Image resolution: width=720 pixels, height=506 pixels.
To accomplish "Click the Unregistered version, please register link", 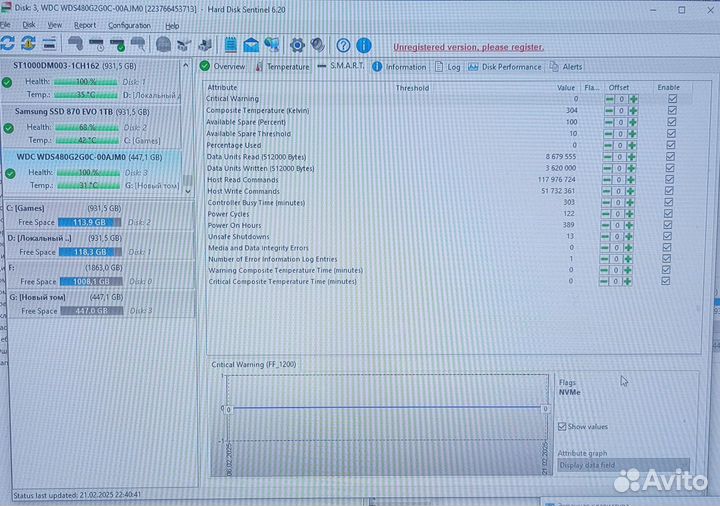I will tap(468, 47).
